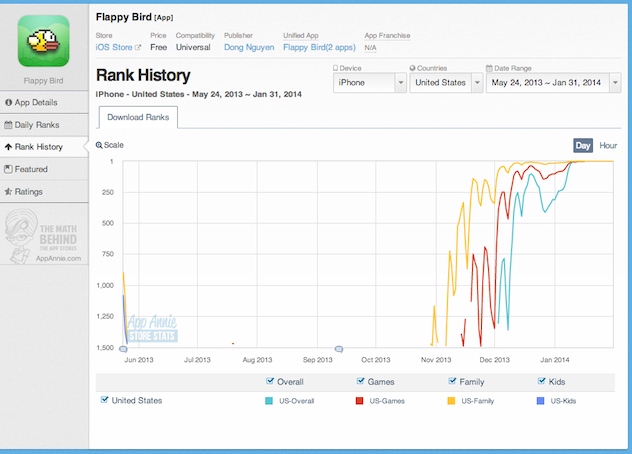Click the Flappy Bird caption in sidebar

pos(44,81)
